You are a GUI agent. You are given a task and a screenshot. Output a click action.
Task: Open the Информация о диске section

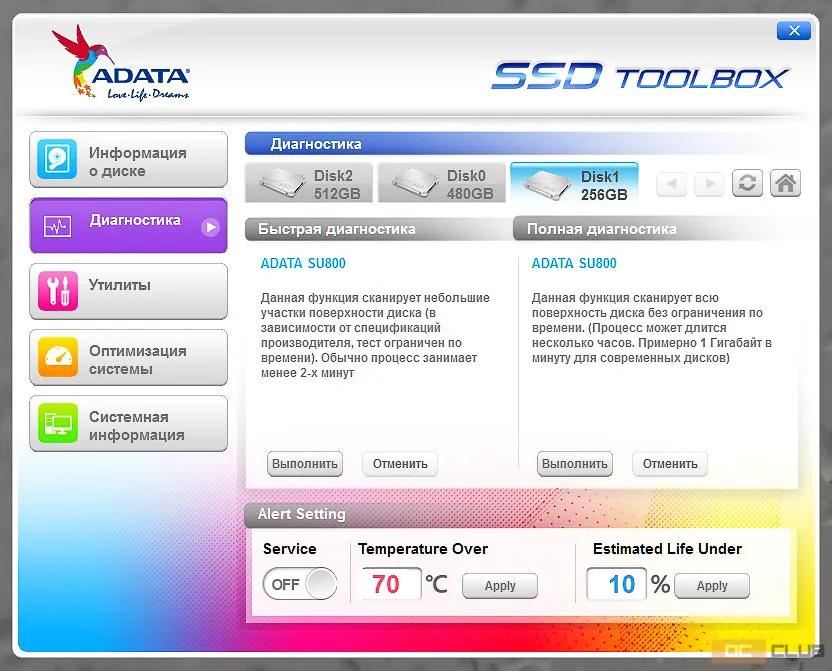[128, 160]
